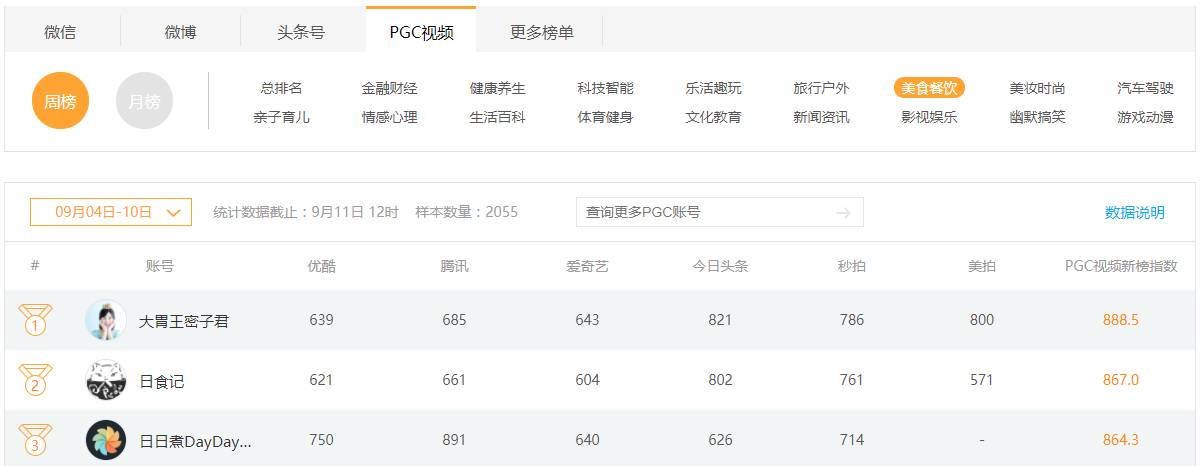This screenshot has width=1200, height=466.
Task: Click the rank 1 medal icon
Action: click(36, 320)
